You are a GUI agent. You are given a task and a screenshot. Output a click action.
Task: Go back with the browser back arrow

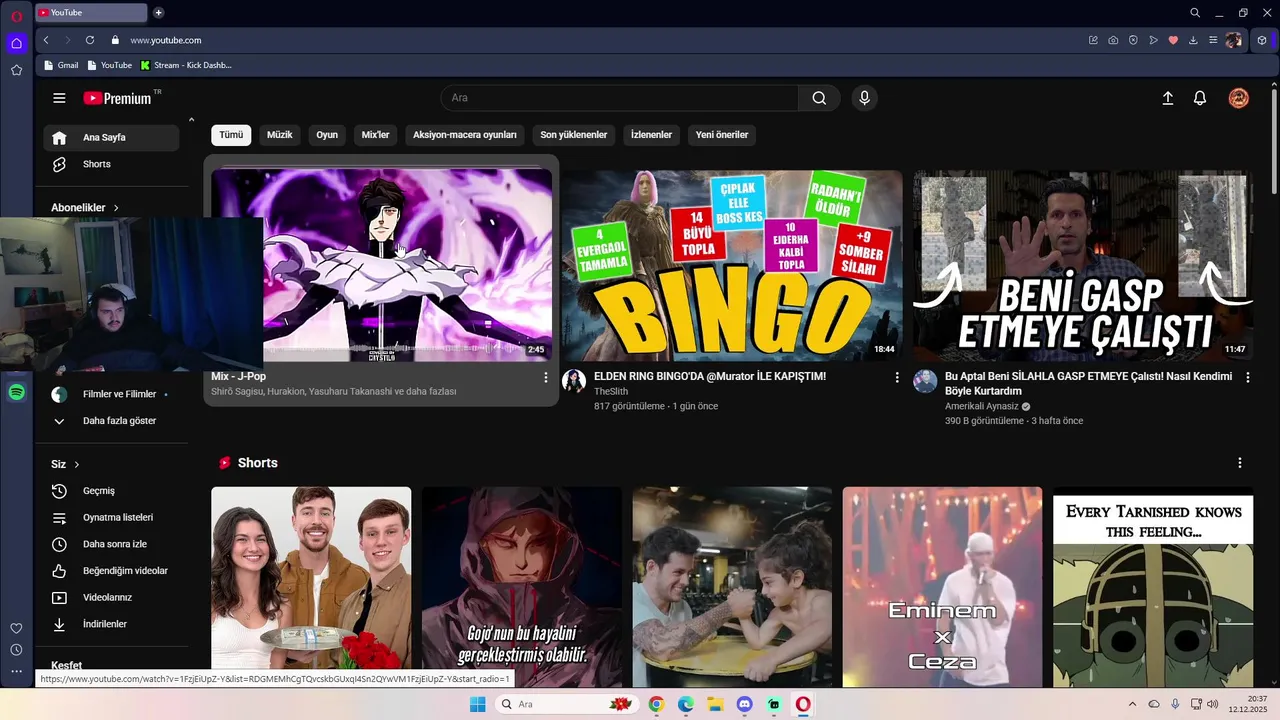click(x=46, y=40)
